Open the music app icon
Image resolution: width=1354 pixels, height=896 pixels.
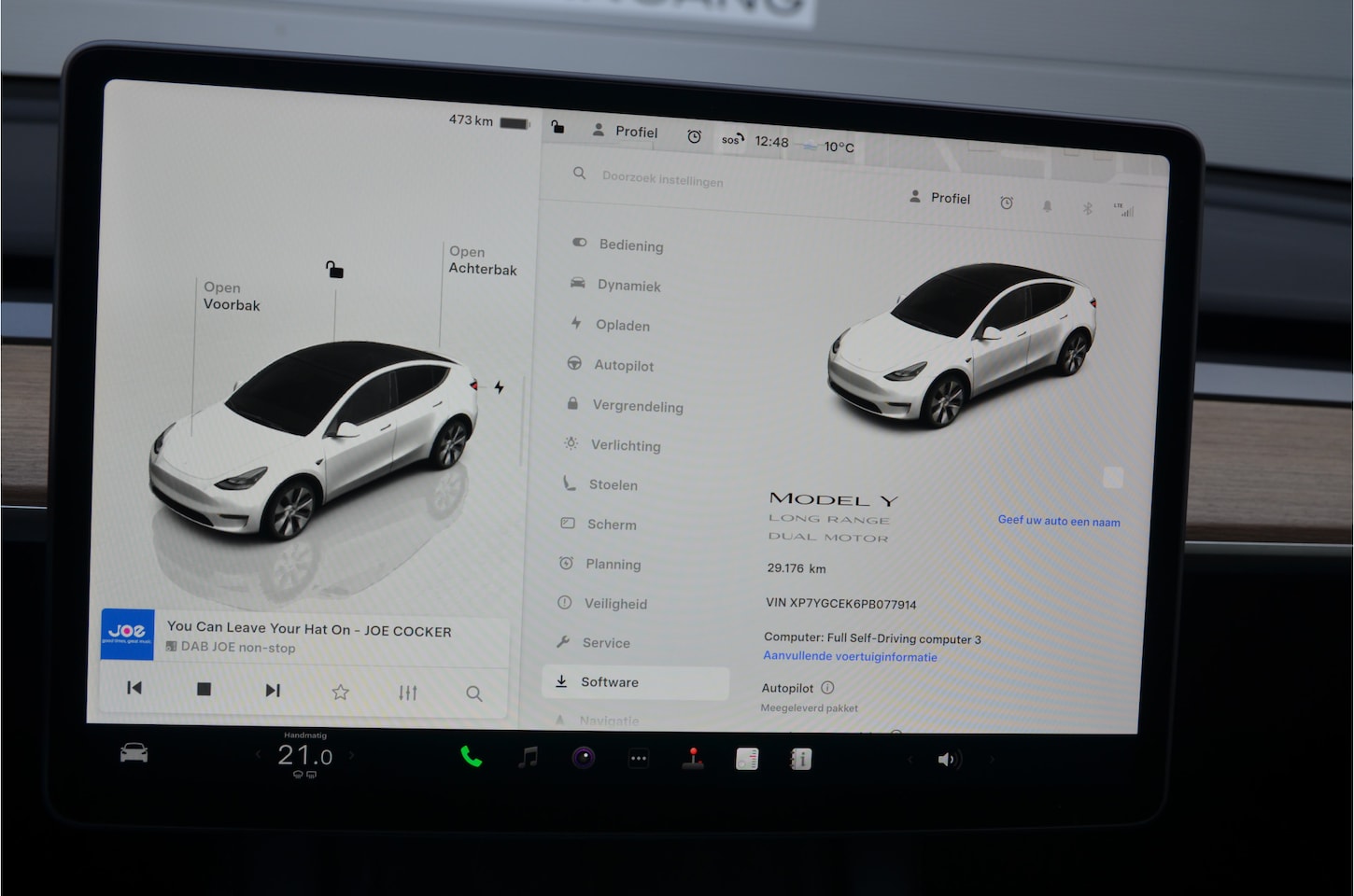pyautogui.click(x=529, y=757)
